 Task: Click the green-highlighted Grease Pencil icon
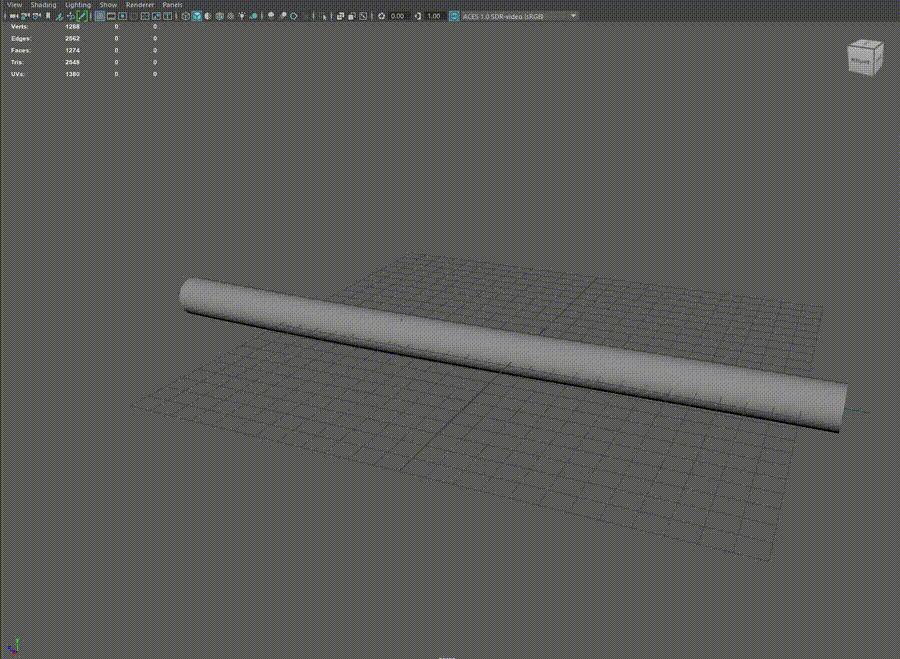click(82, 16)
